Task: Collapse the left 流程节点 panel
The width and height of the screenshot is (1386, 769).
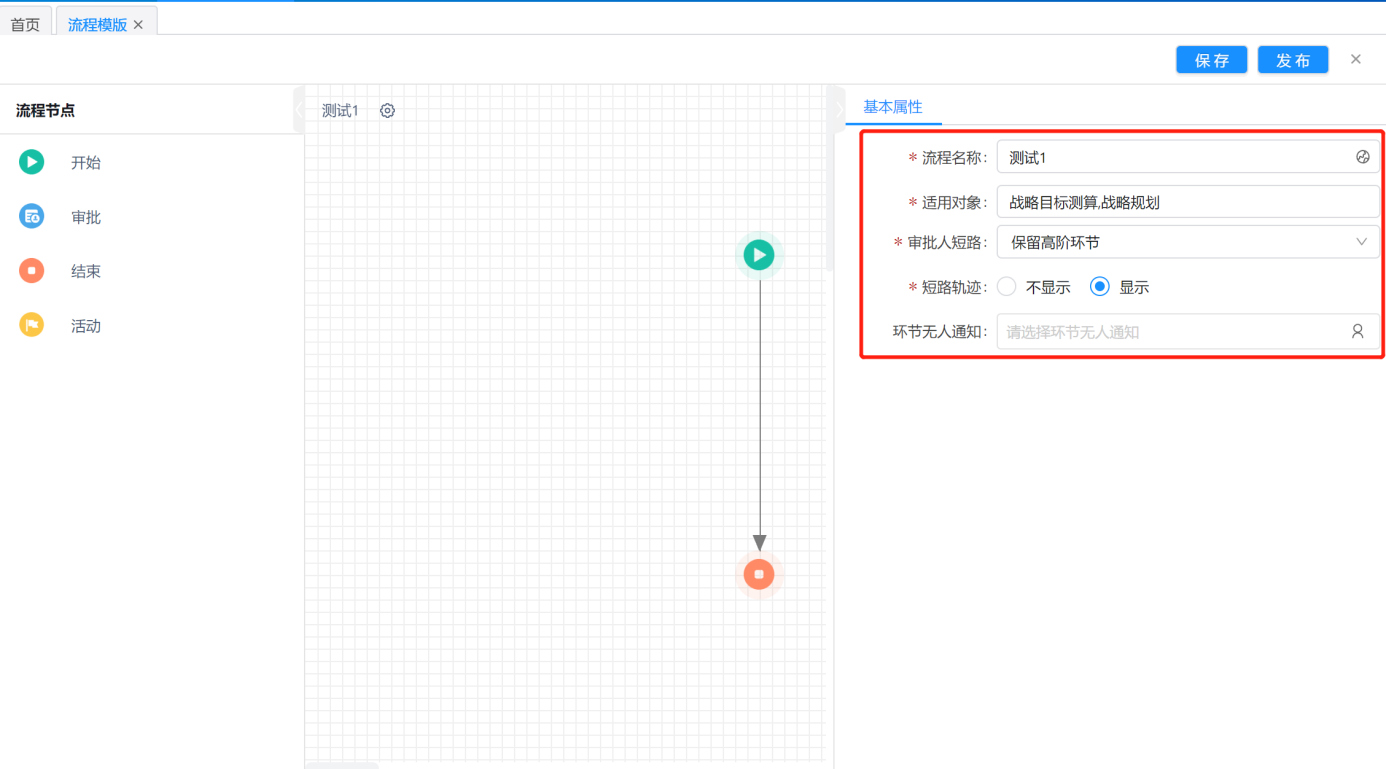Action: click(x=298, y=110)
